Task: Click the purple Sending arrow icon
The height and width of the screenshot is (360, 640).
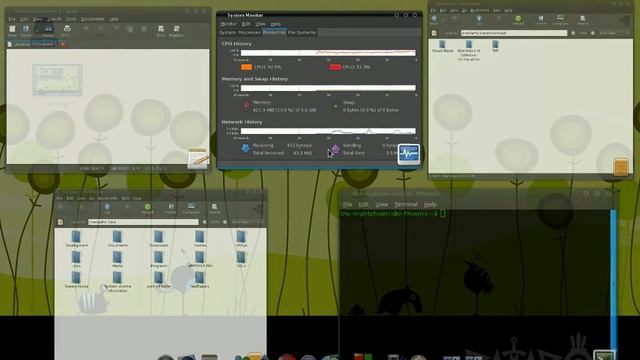Action: pyautogui.click(x=335, y=149)
